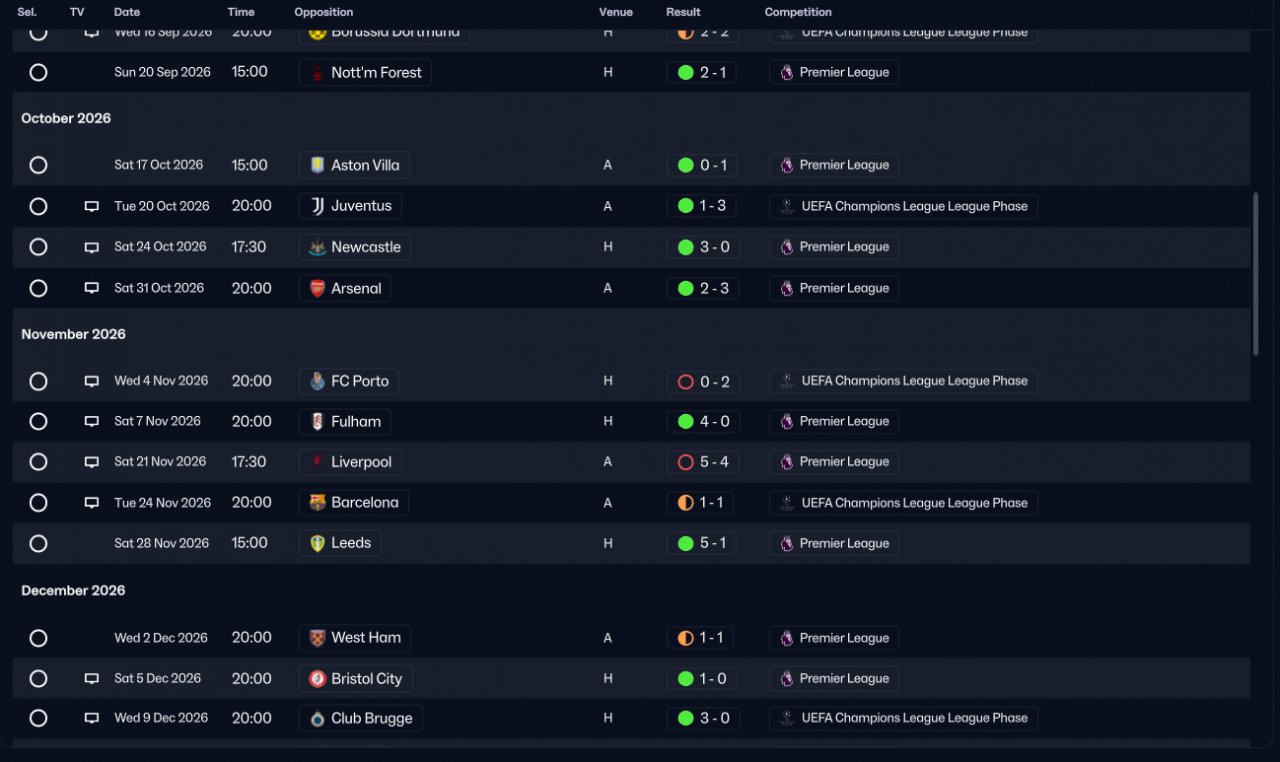Open the 5 - 4 Liverpool result
The image size is (1280, 762).
click(703, 462)
